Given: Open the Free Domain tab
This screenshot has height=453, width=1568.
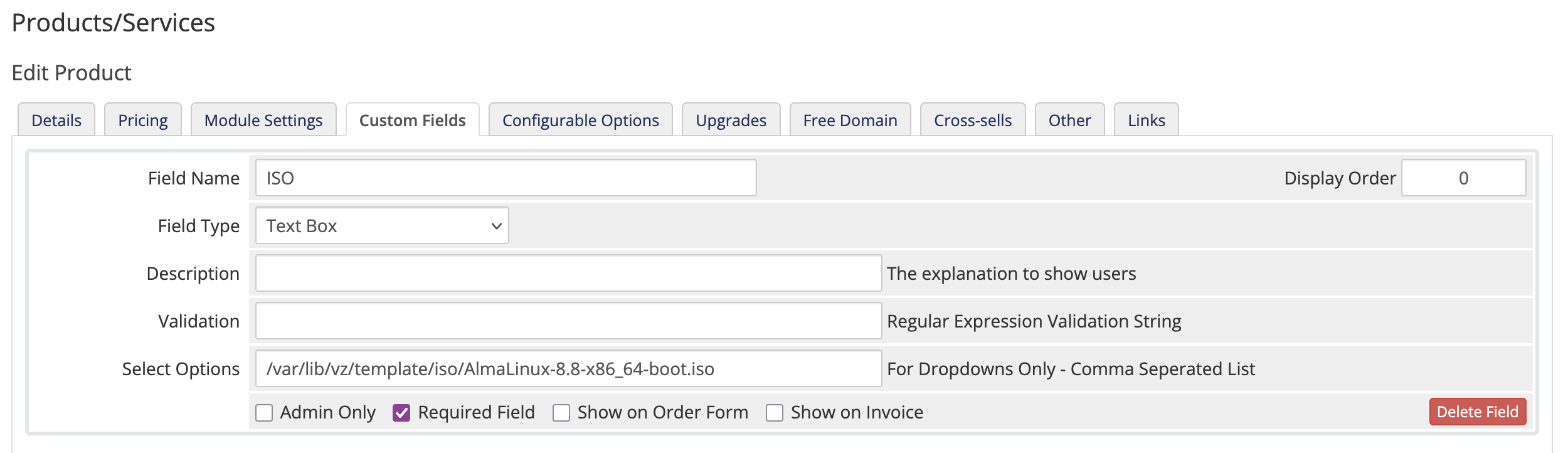Looking at the screenshot, I should (850, 120).
